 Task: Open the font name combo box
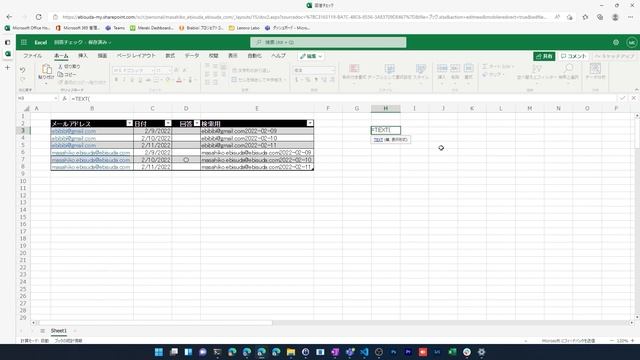point(133,70)
